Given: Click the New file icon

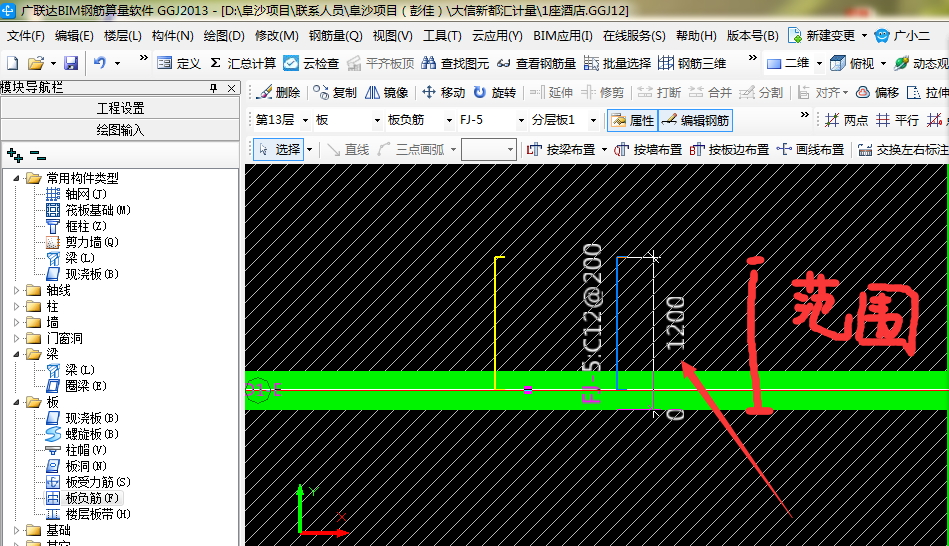Looking at the screenshot, I should tap(13, 63).
